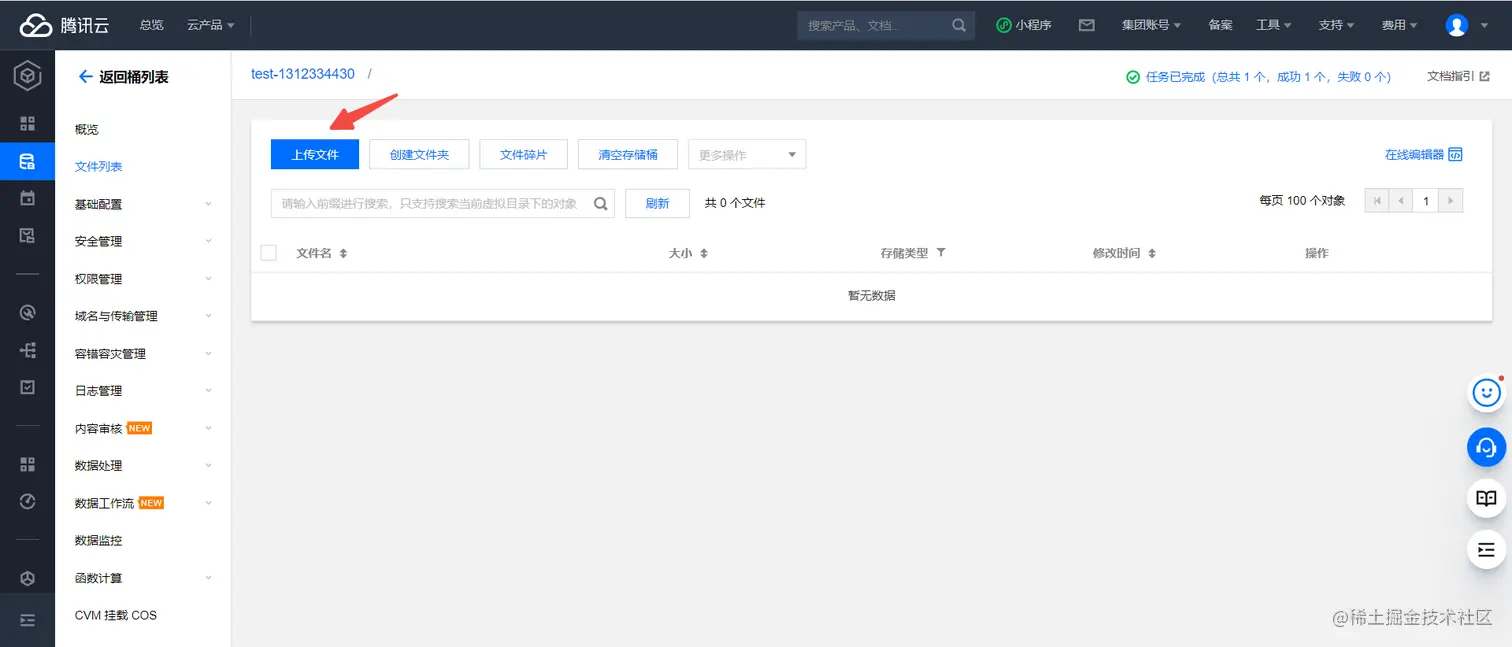The width and height of the screenshot is (1512, 647).
Task: Toggle the rail collapse icon at bottom
Action: (27, 621)
